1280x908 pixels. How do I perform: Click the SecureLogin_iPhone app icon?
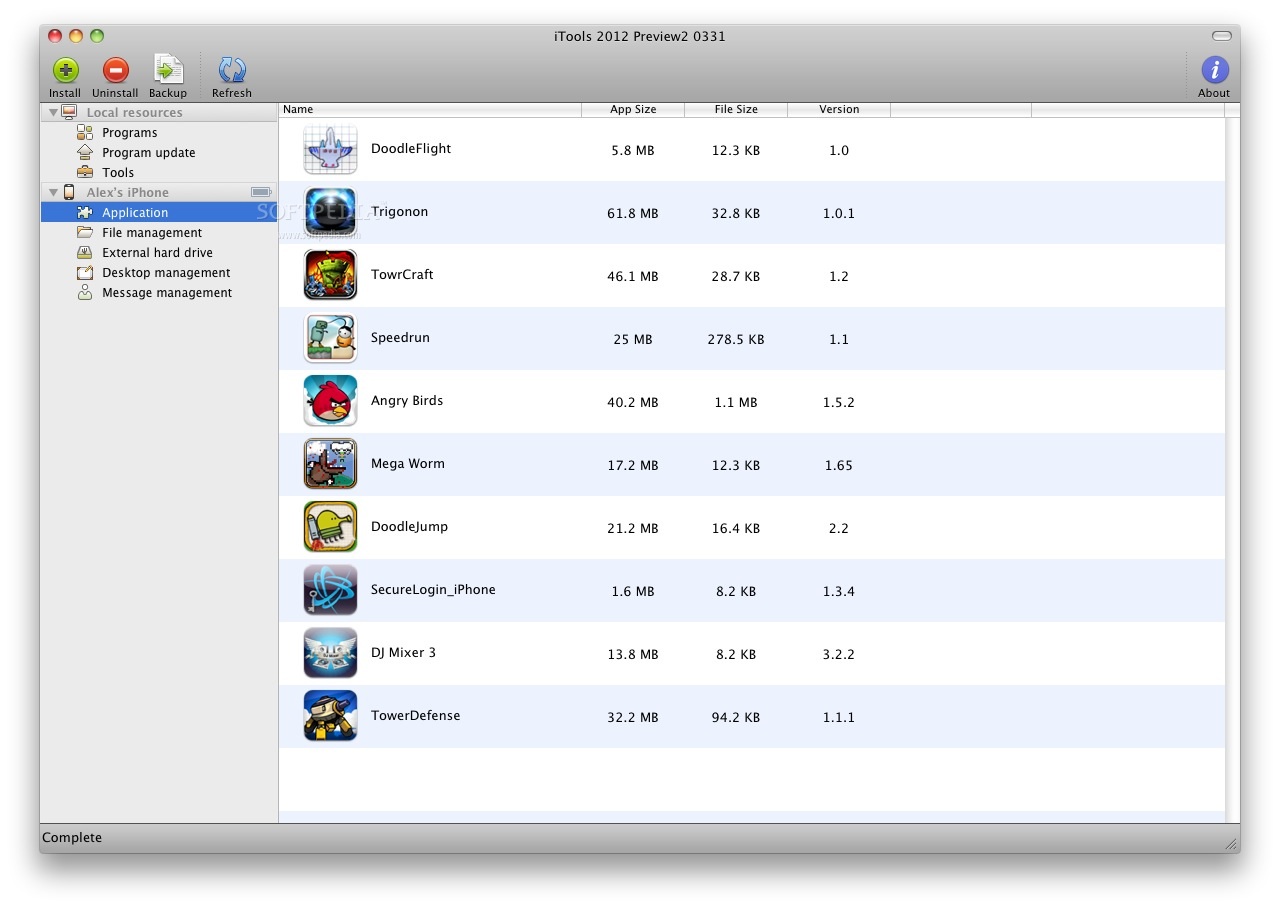click(330, 590)
